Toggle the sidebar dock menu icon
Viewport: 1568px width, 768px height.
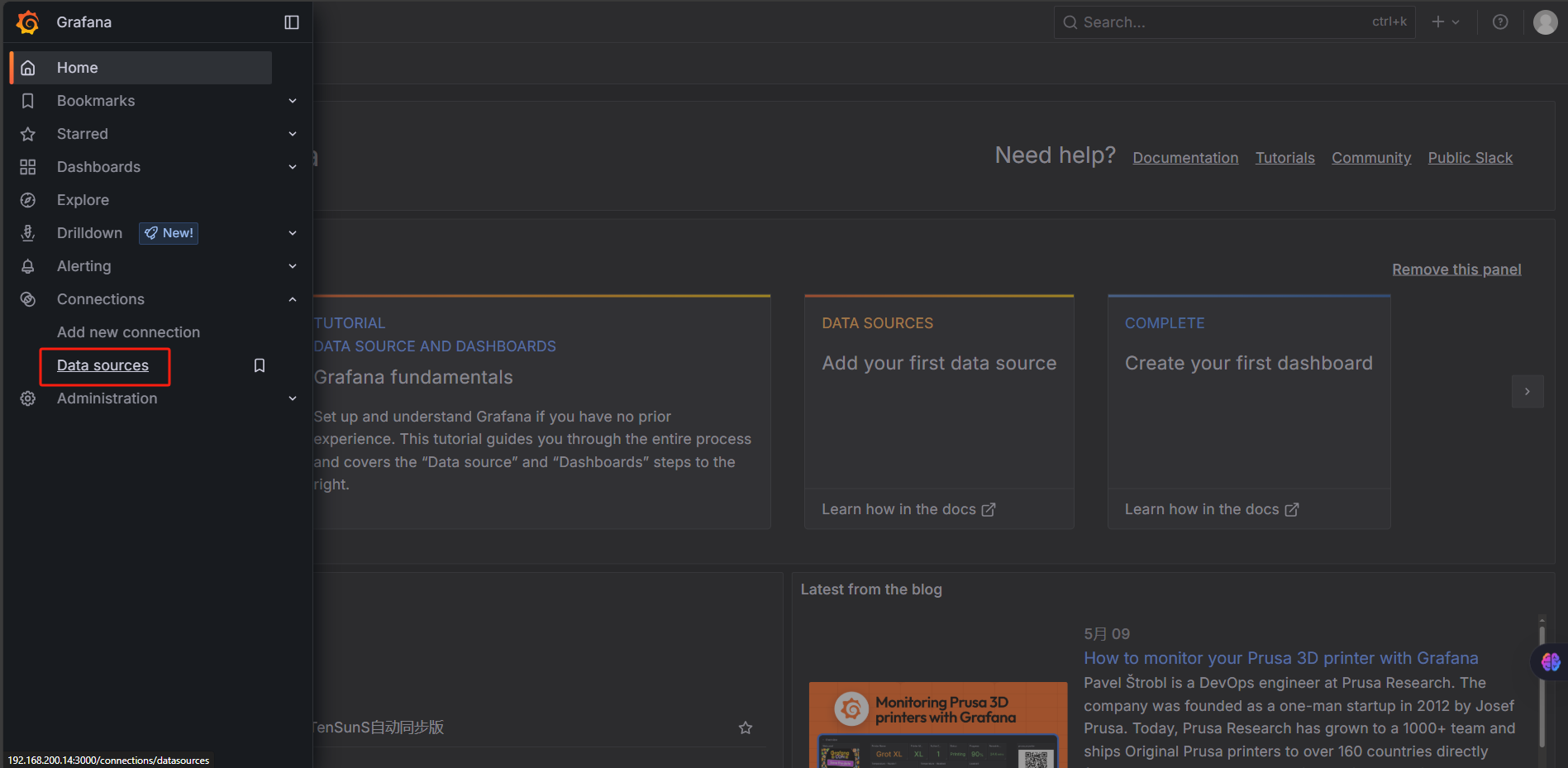click(292, 22)
